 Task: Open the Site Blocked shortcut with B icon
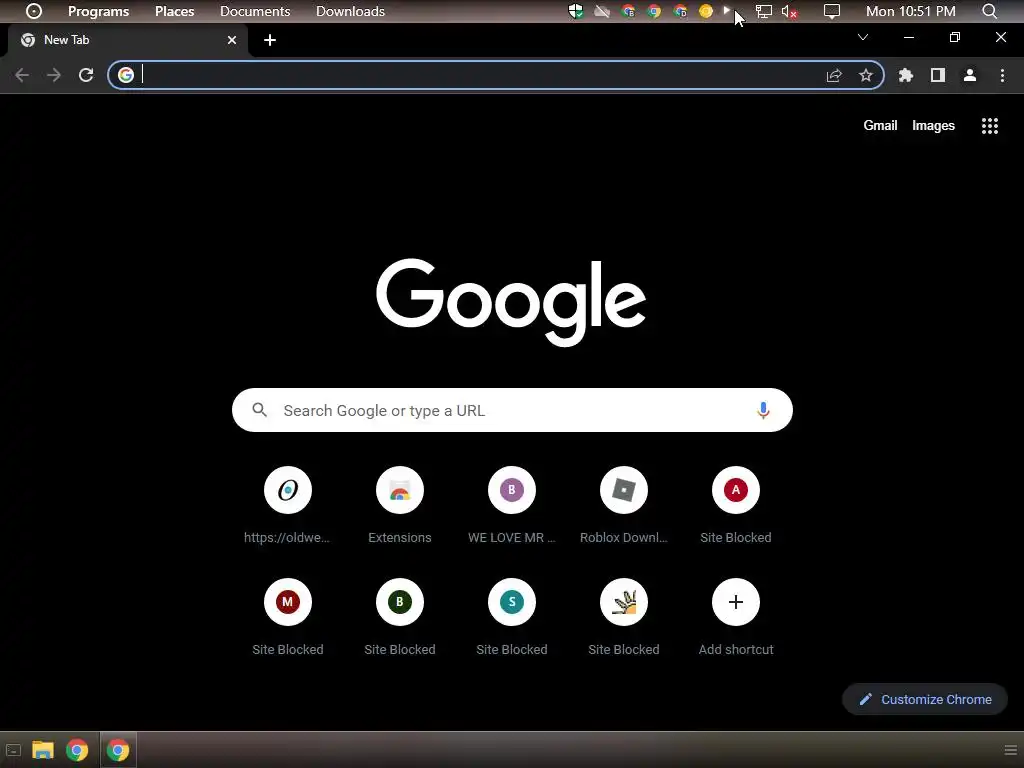pyautogui.click(x=400, y=618)
